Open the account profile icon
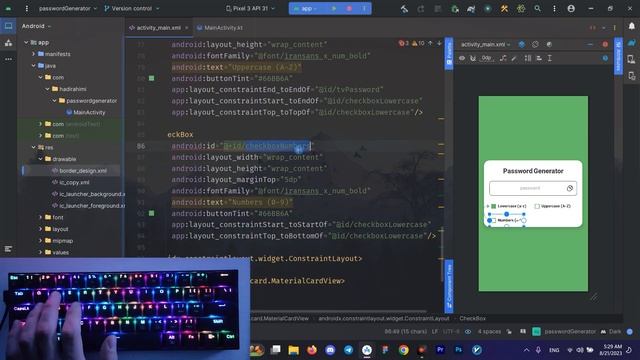Viewport: 640px width, 360px height. pyautogui.click(x=571, y=9)
